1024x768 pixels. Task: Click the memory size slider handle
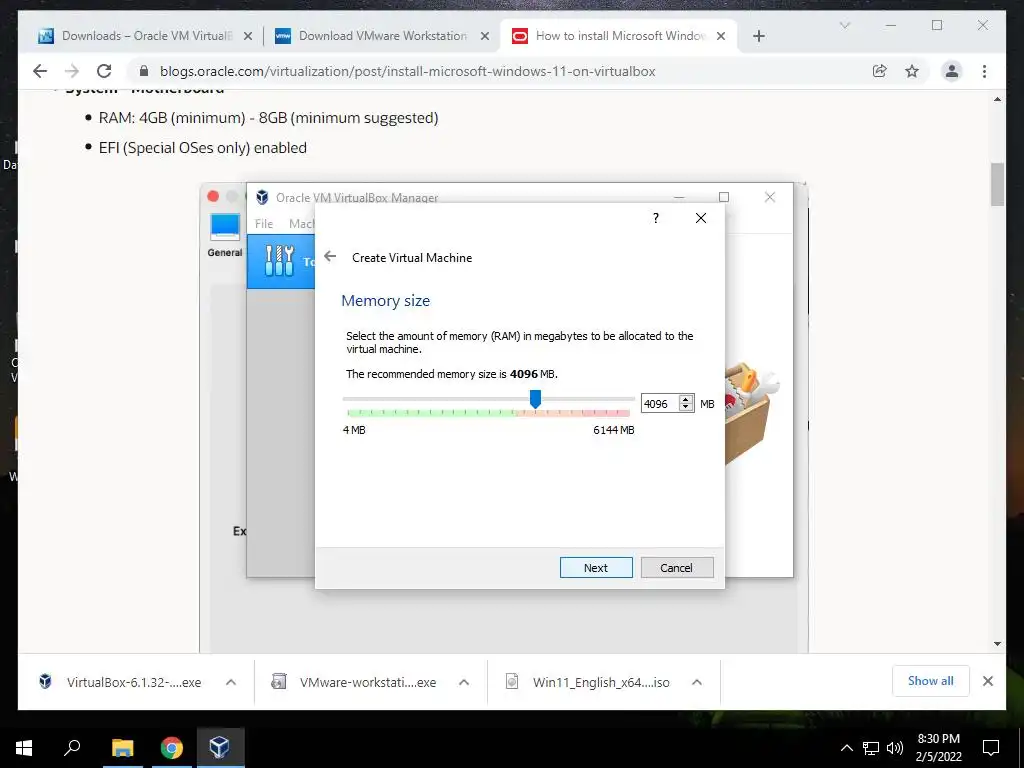coord(535,399)
